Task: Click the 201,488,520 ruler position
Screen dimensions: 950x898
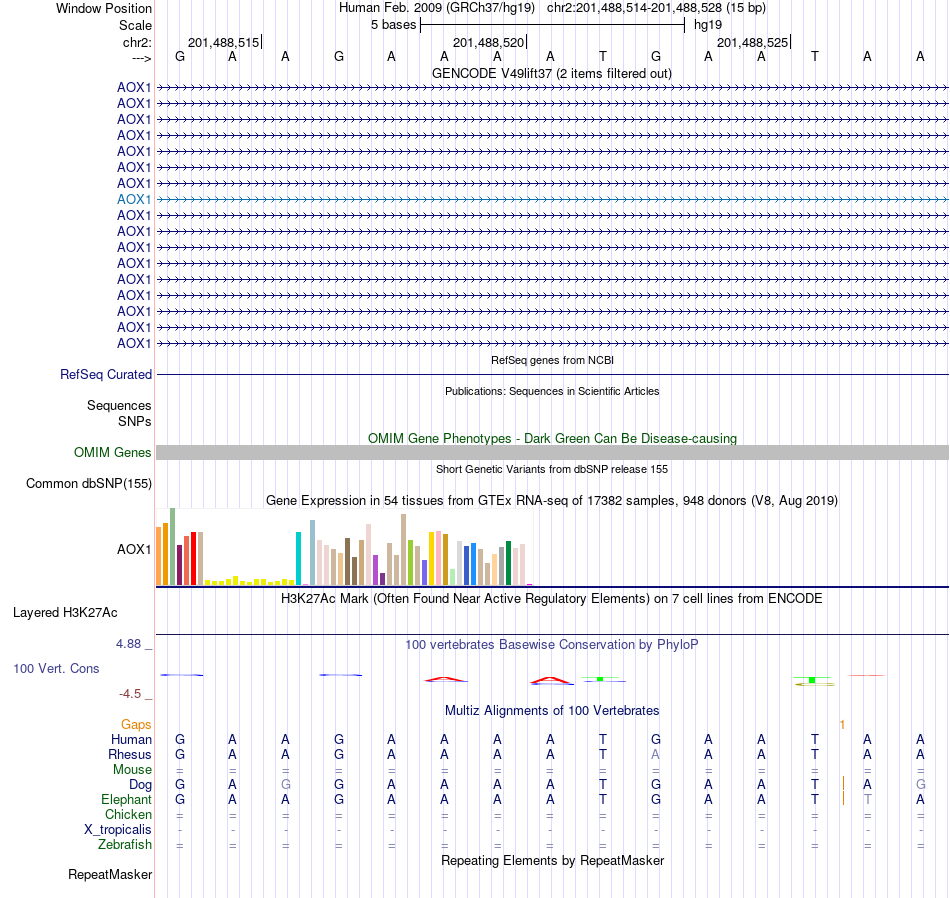Action: (x=488, y=42)
